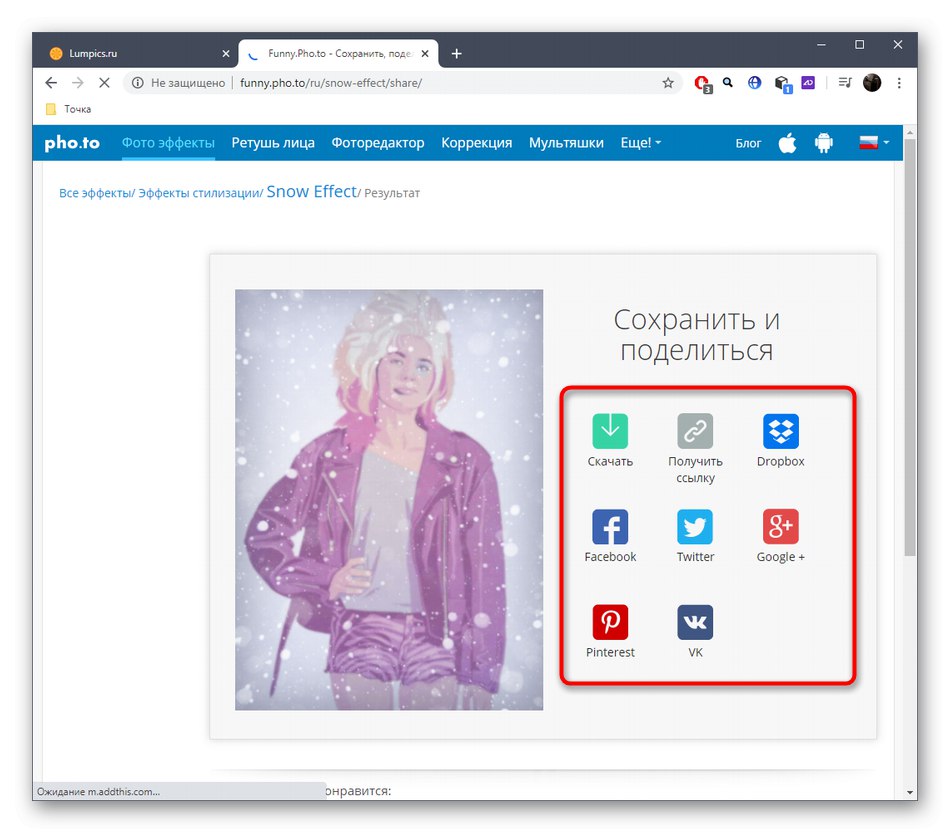Click the Результат breadcrumb text
The height and width of the screenshot is (833, 950).
392,193
